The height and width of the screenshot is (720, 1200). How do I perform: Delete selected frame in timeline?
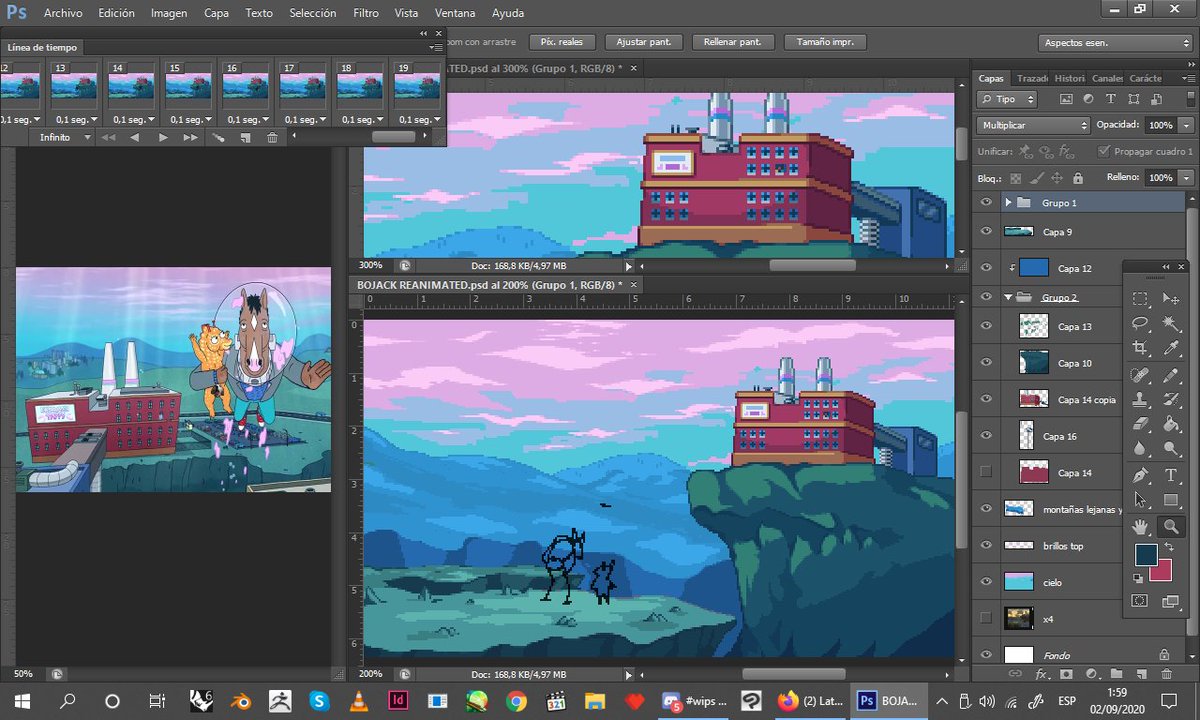(x=272, y=137)
